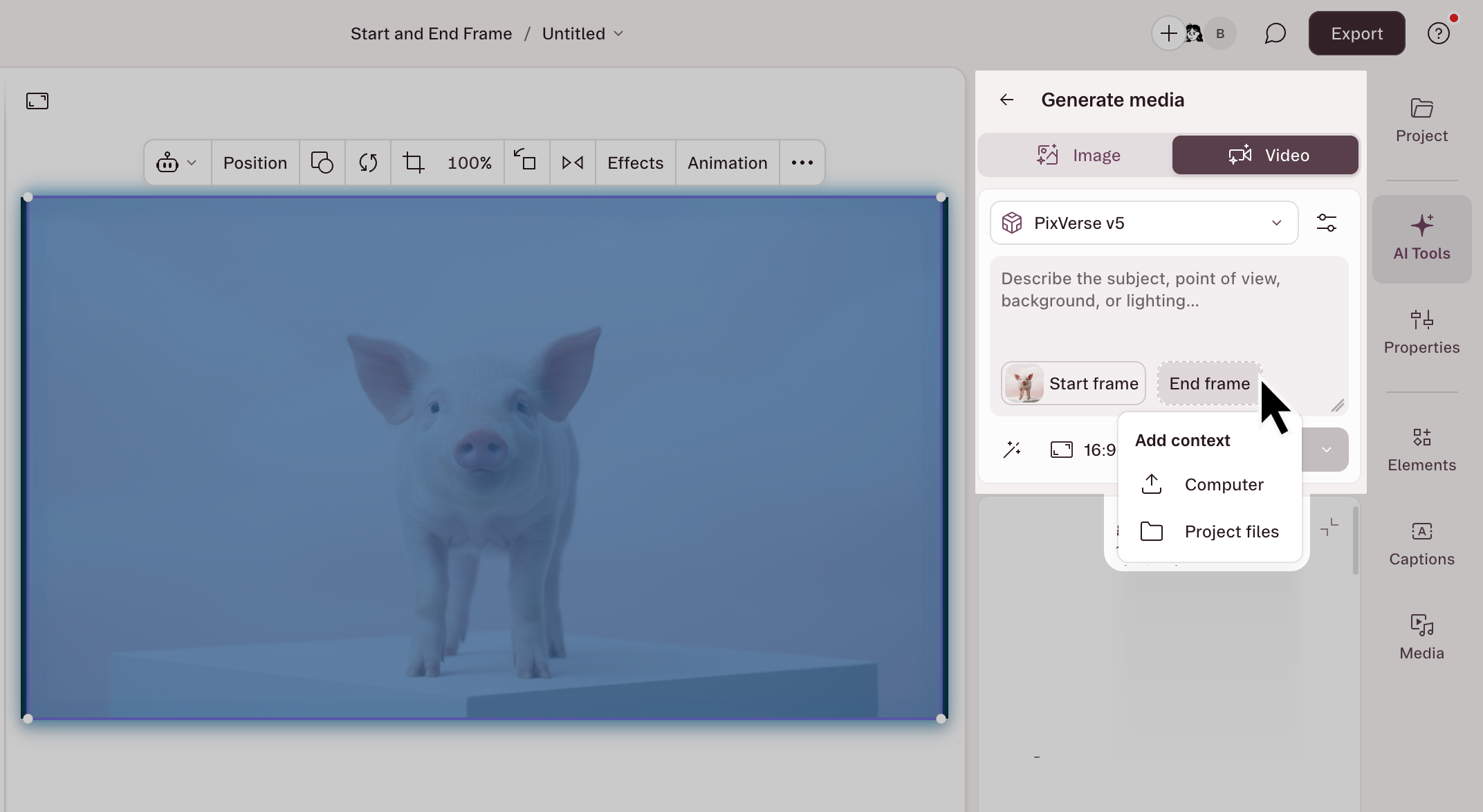Switch generation mode to Video
Screen dimensions: 1483x812
pyautogui.click(x=1265, y=155)
